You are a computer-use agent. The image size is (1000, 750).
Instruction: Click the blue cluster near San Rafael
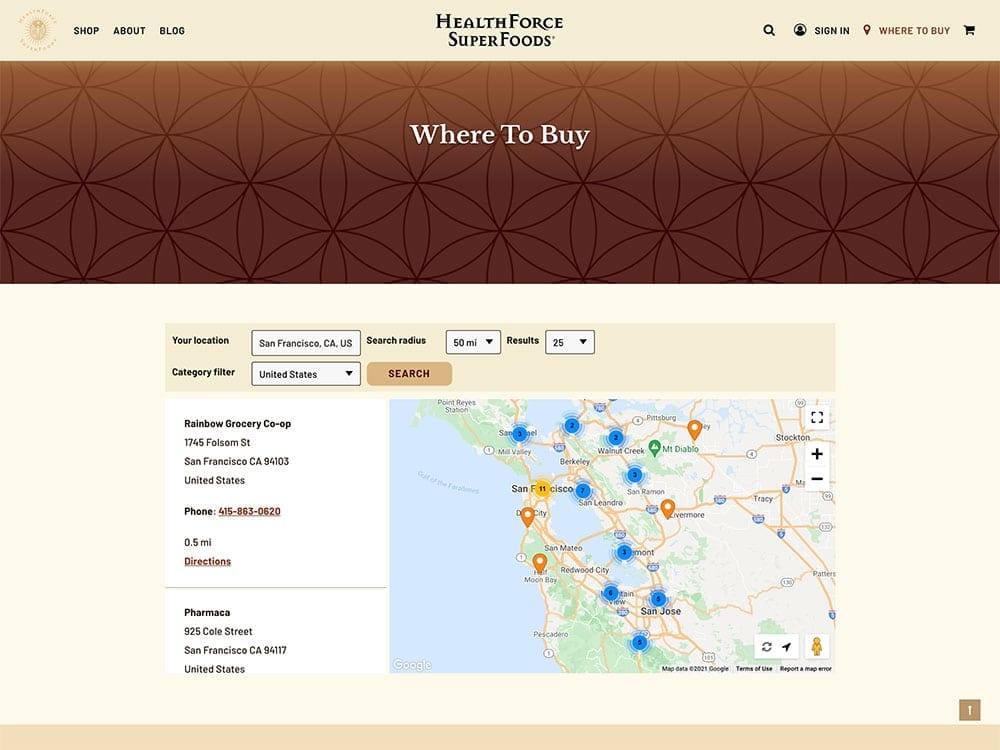coord(520,434)
